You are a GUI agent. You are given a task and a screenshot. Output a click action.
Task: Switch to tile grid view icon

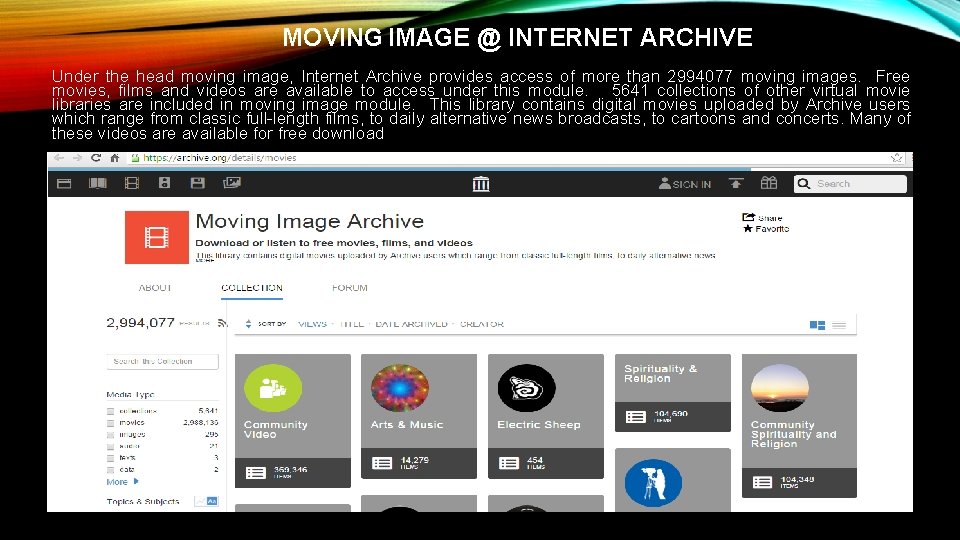[817, 325]
